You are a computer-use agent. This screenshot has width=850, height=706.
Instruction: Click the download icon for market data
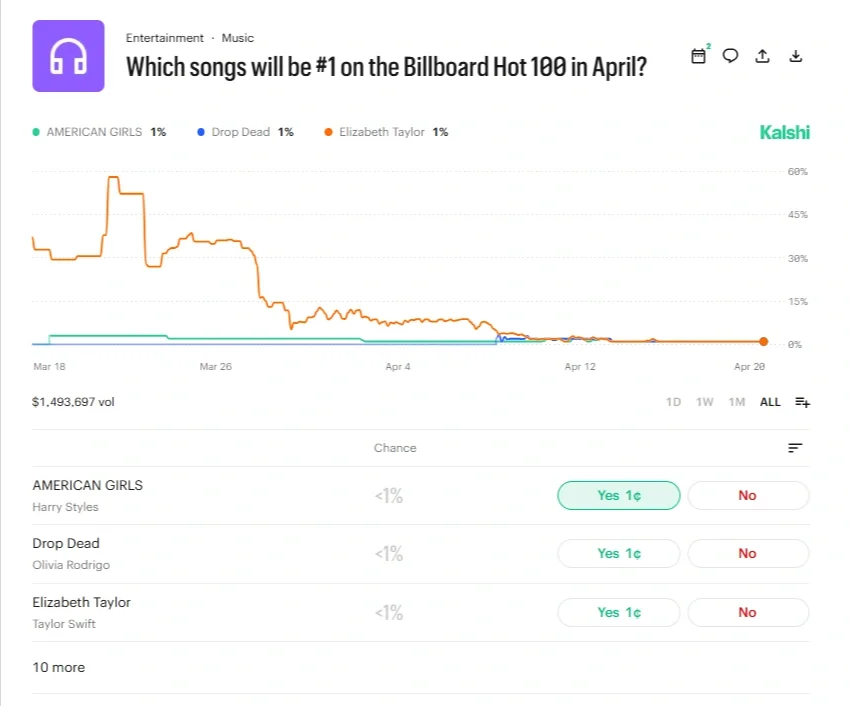(x=795, y=56)
